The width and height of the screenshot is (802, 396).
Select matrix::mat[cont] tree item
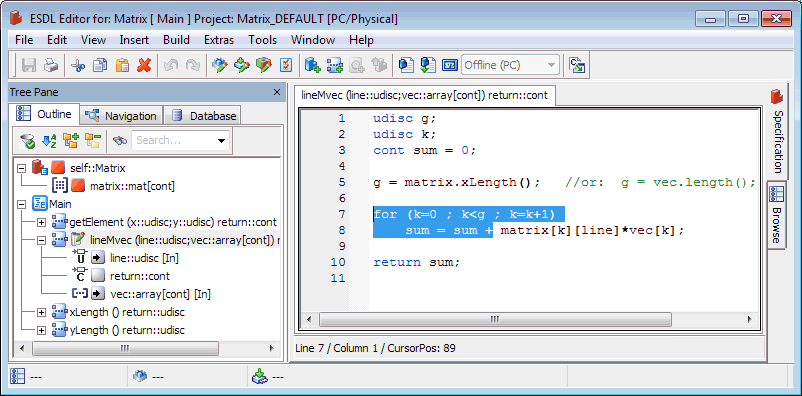pyautogui.click(x=132, y=186)
